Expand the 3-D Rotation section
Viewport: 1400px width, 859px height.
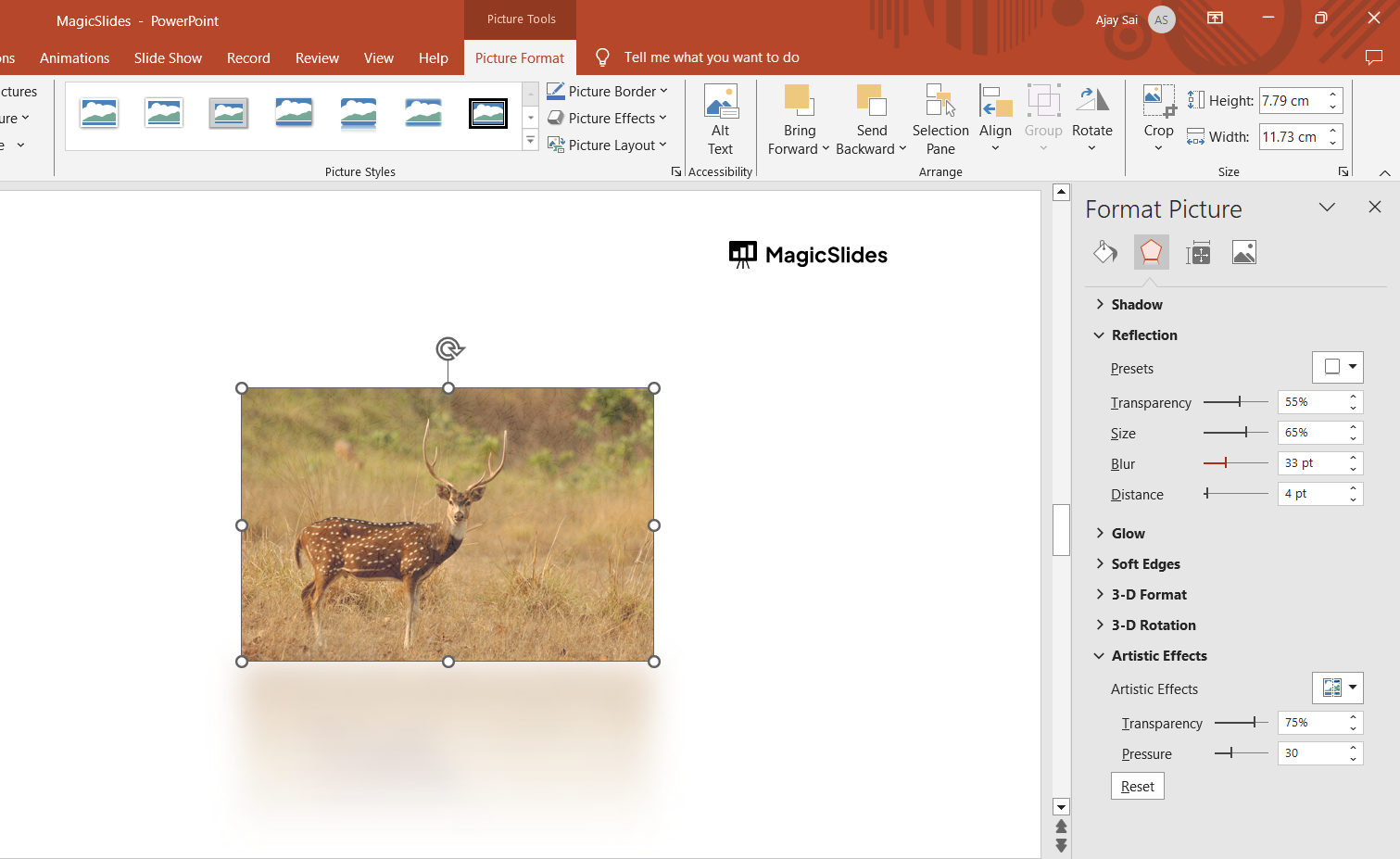[1153, 625]
